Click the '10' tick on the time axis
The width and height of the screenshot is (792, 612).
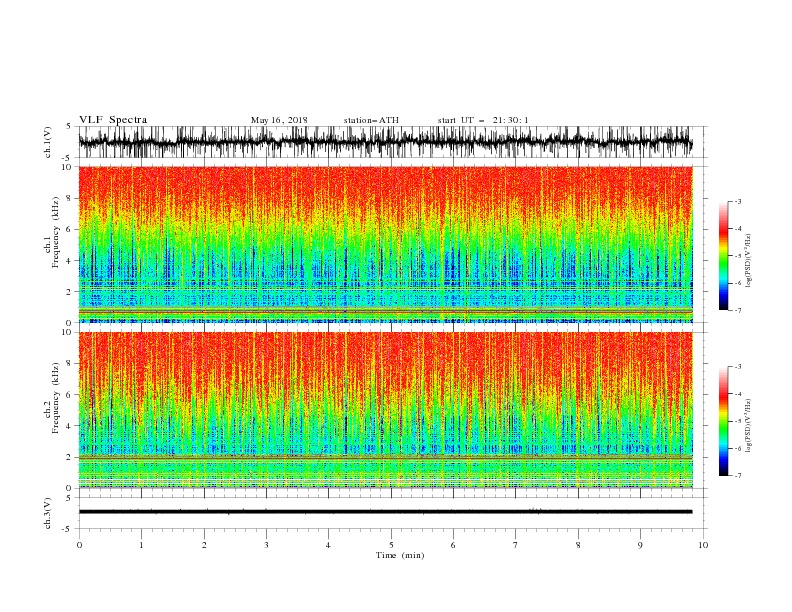(703, 545)
